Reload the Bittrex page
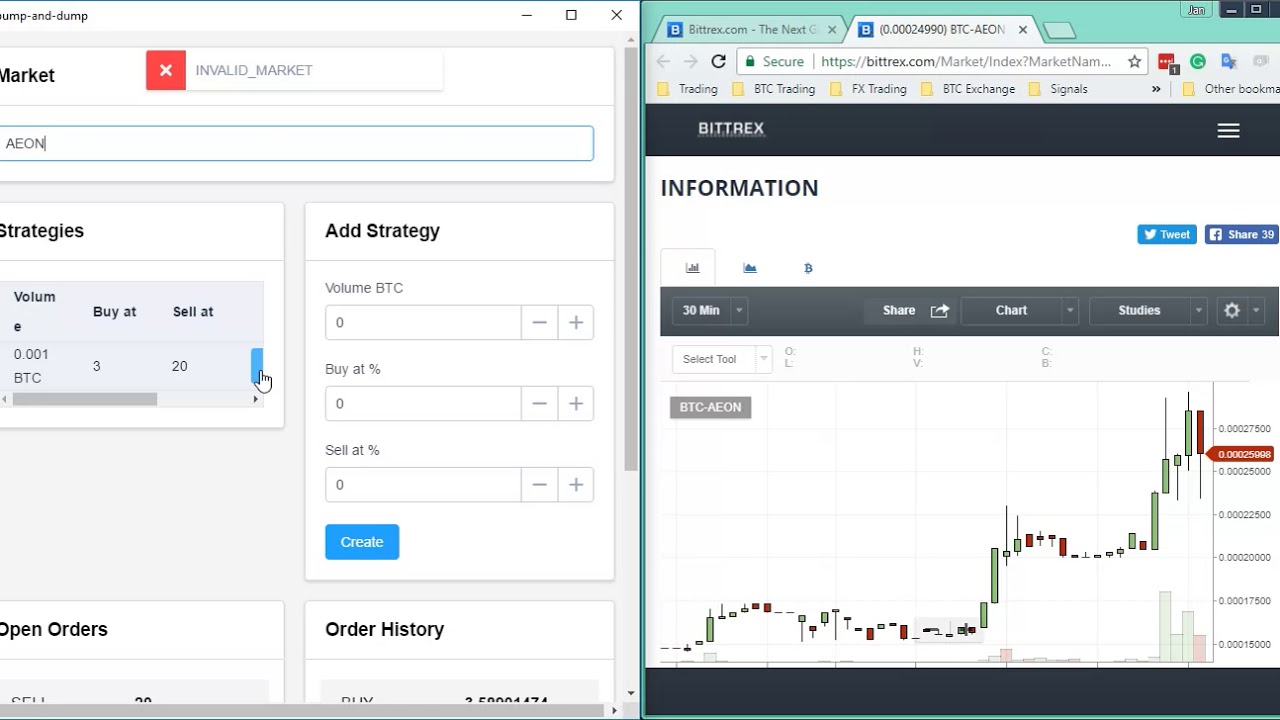Viewport: 1280px width, 720px height. (718, 61)
